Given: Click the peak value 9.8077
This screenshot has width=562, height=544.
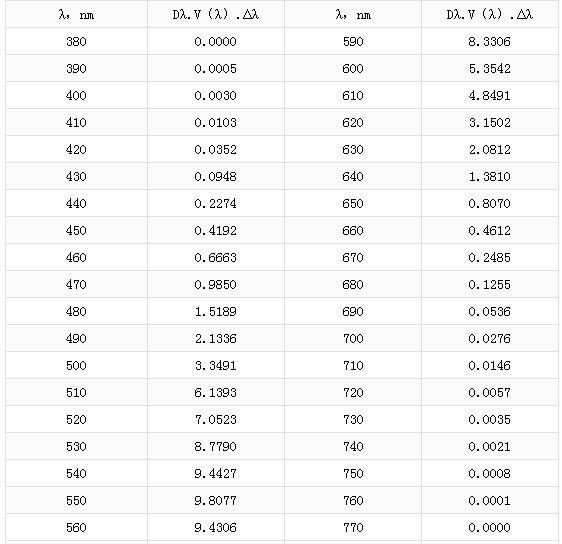Looking at the screenshot, I should pyautogui.click(x=215, y=501).
